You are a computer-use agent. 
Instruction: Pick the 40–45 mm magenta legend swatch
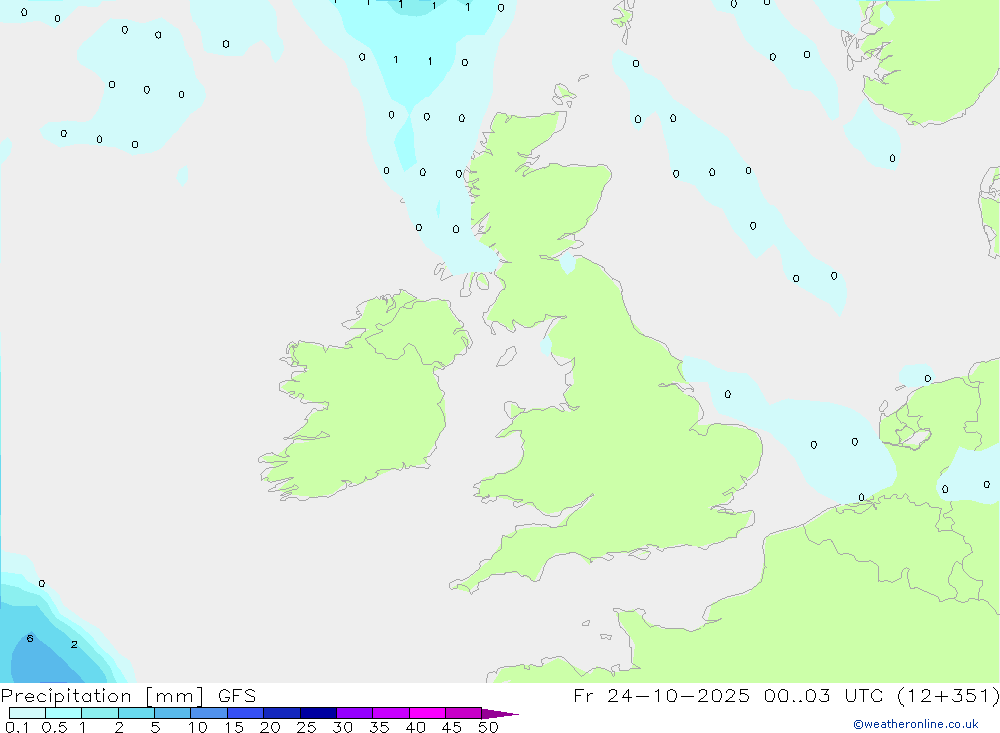[427, 713]
